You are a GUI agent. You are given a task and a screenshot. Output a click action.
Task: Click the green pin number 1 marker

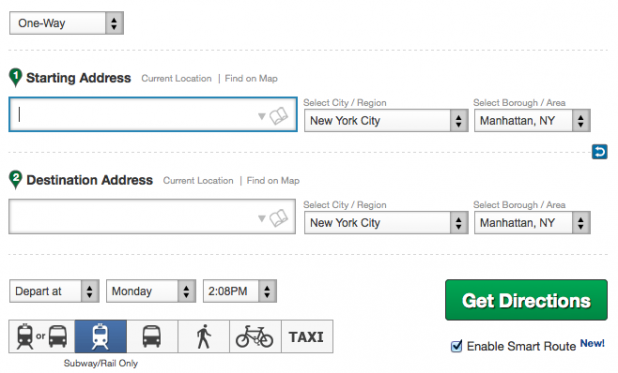(15, 77)
